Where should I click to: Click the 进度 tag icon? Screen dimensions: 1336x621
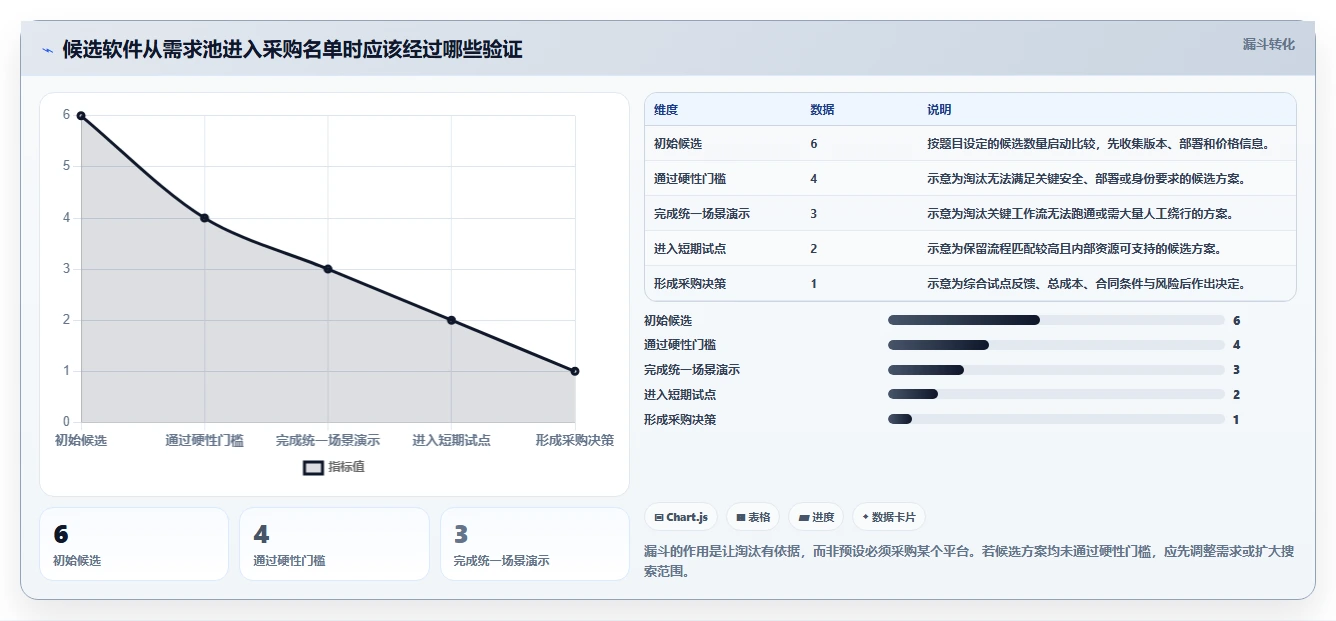tap(803, 517)
